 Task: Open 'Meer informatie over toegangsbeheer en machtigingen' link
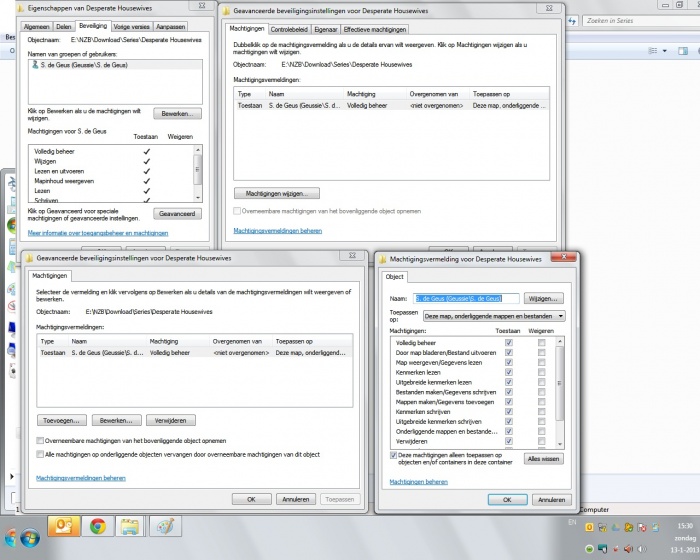(x=98, y=233)
